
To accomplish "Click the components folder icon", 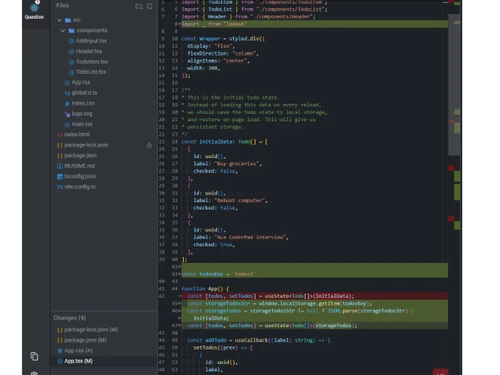I will click(71, 30).
